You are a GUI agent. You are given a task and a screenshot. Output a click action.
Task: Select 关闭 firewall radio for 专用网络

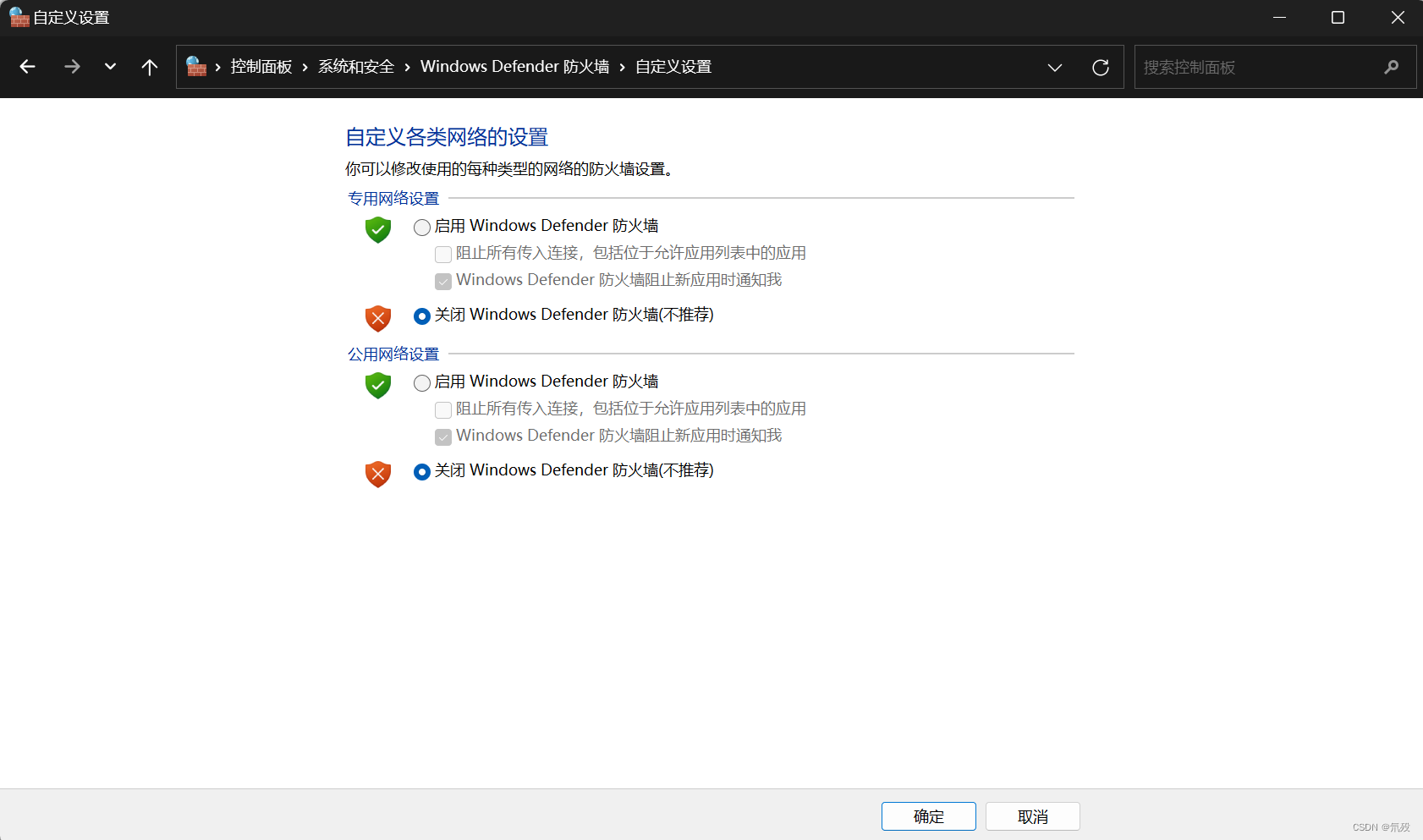click(x=422, y=316)
